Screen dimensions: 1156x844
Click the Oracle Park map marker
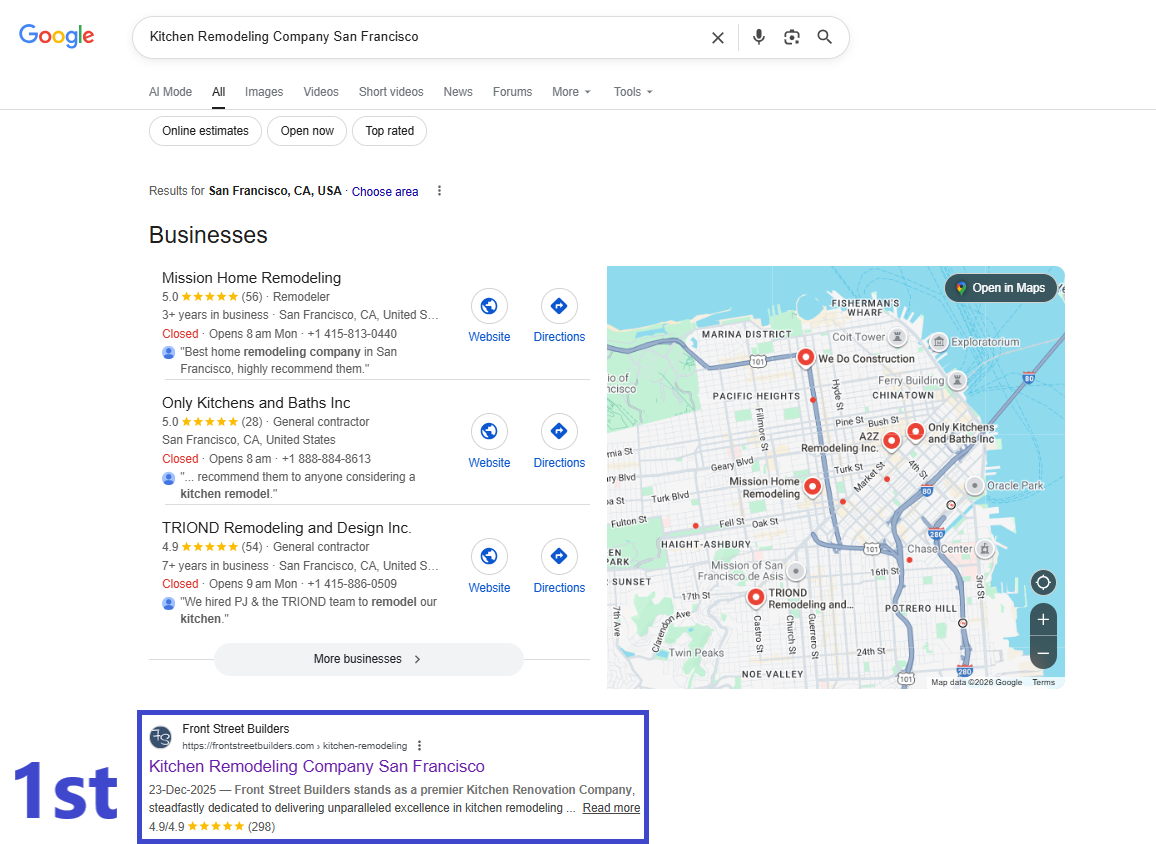975,486
